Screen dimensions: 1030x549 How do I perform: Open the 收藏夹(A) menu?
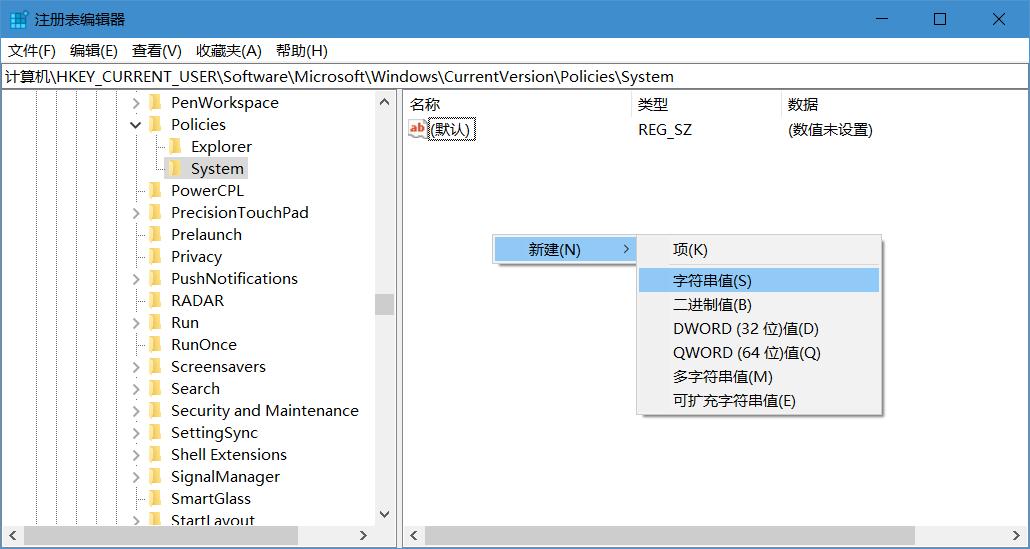(228, 51)
